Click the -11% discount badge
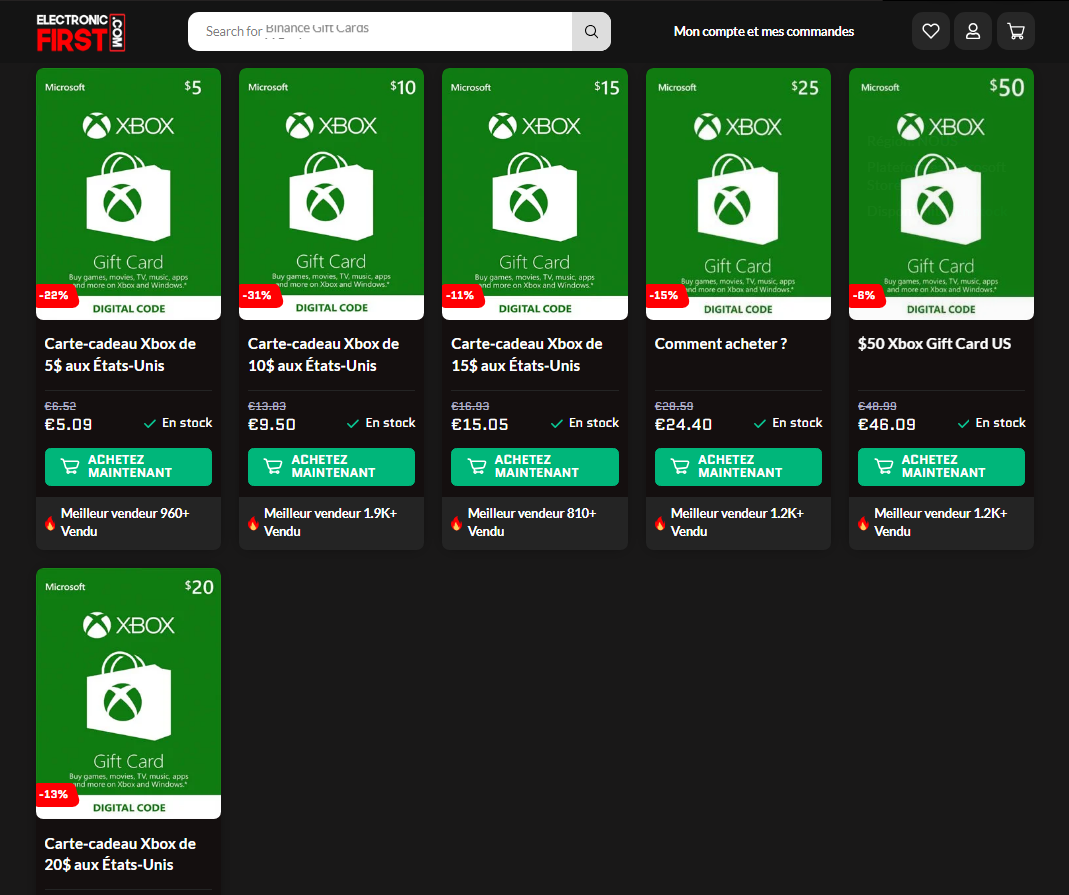 462,295
